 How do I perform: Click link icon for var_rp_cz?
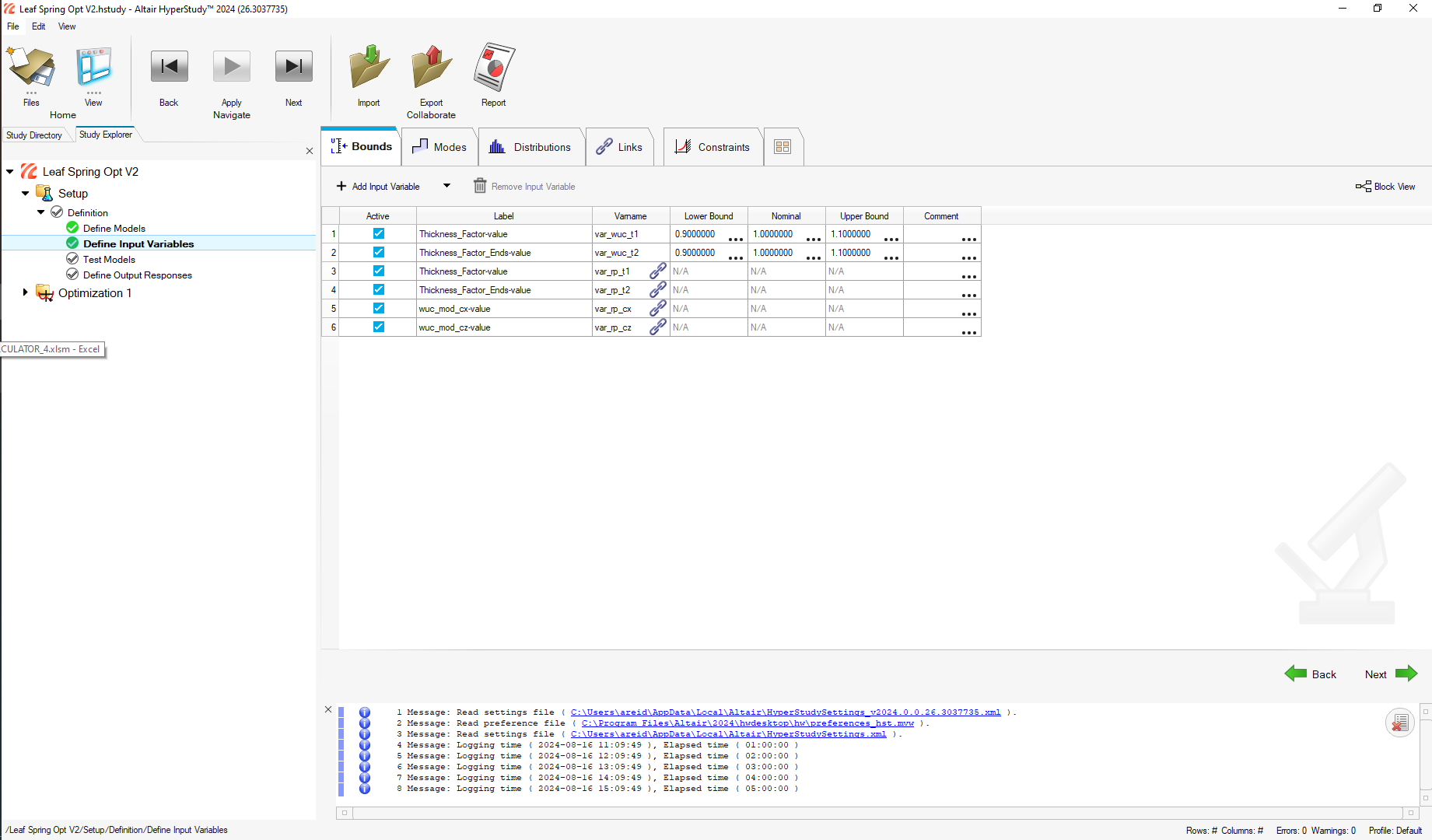click(658, 327)
